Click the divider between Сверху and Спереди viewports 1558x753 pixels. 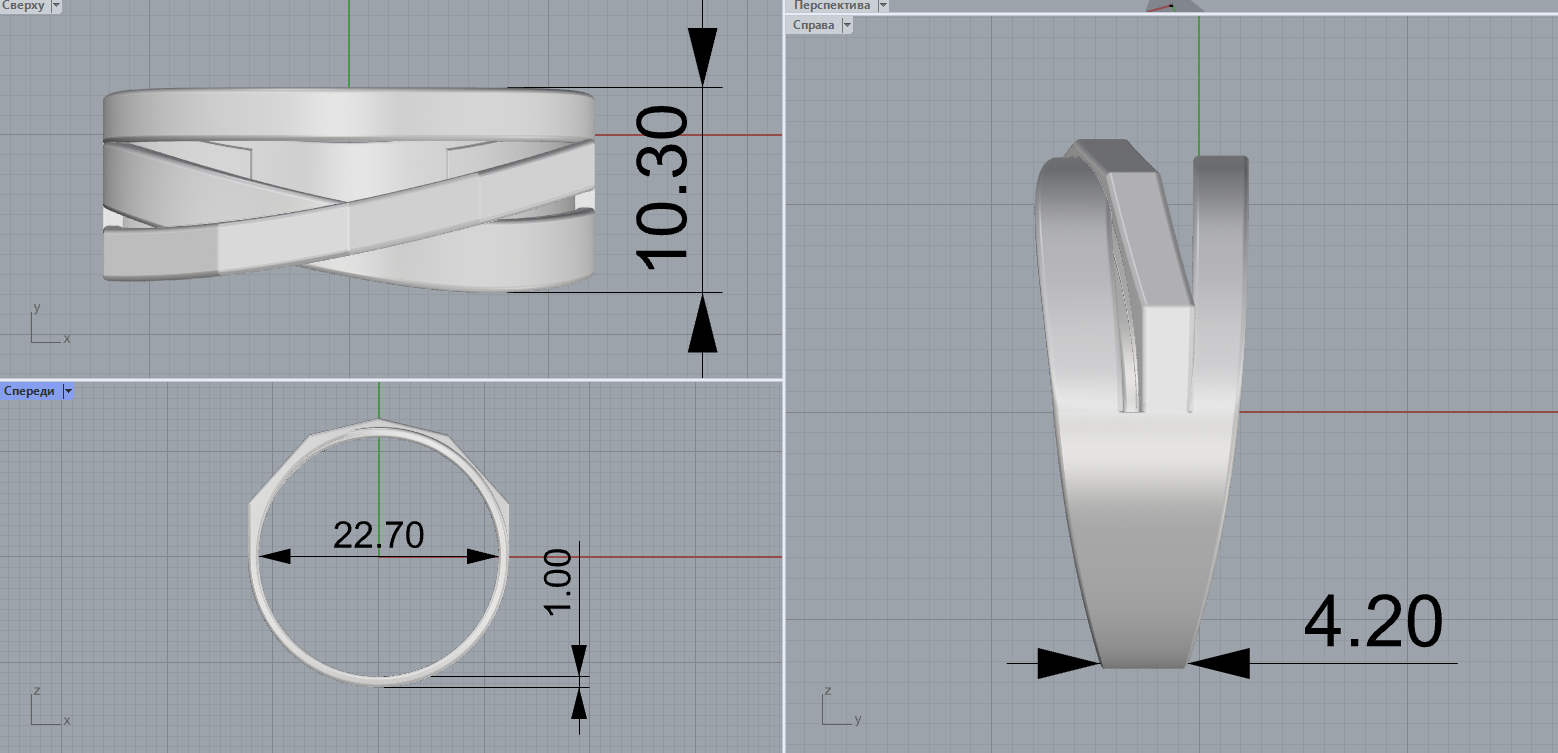pos(390,379)
